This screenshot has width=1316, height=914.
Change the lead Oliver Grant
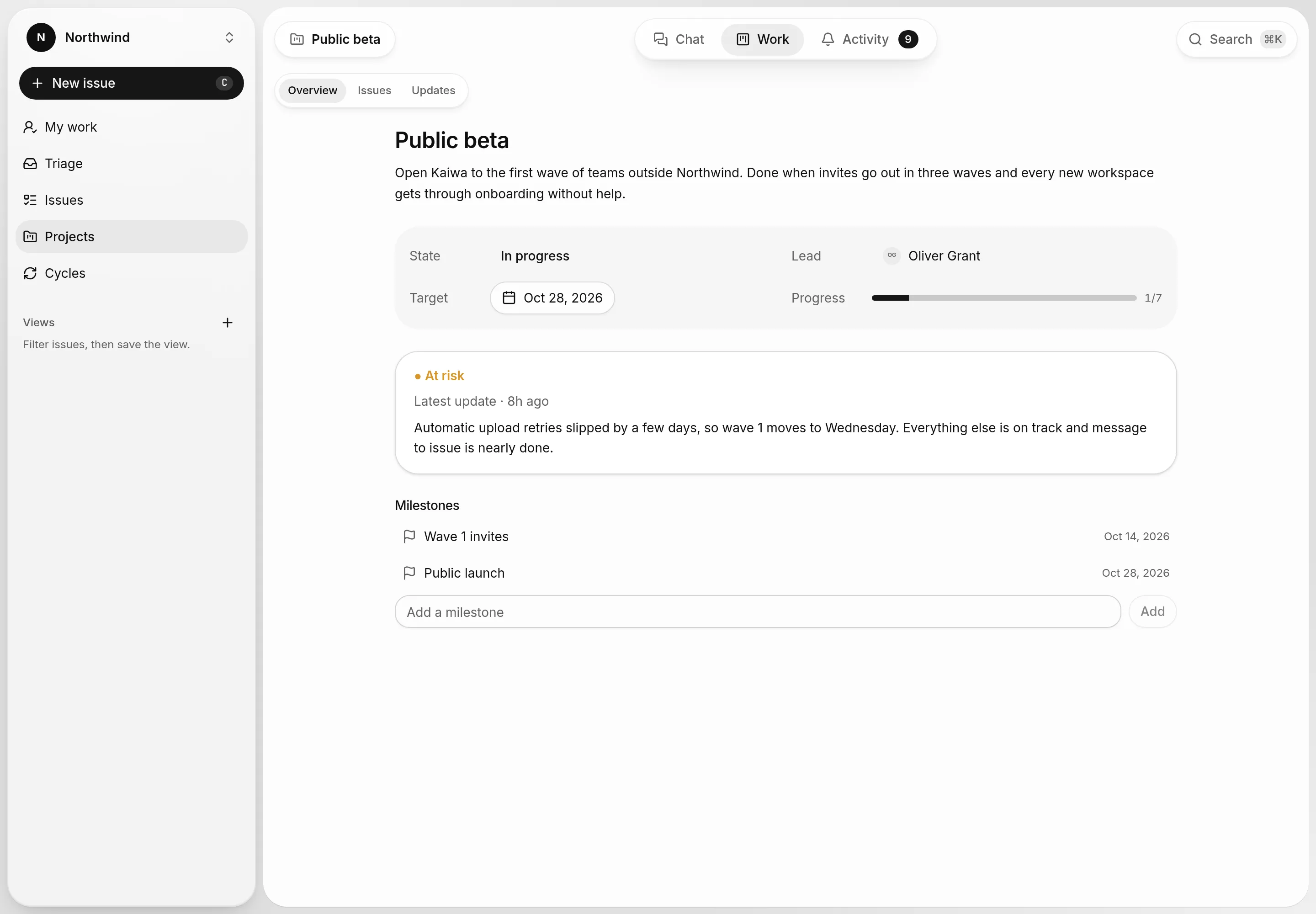(x=932, y=256)
